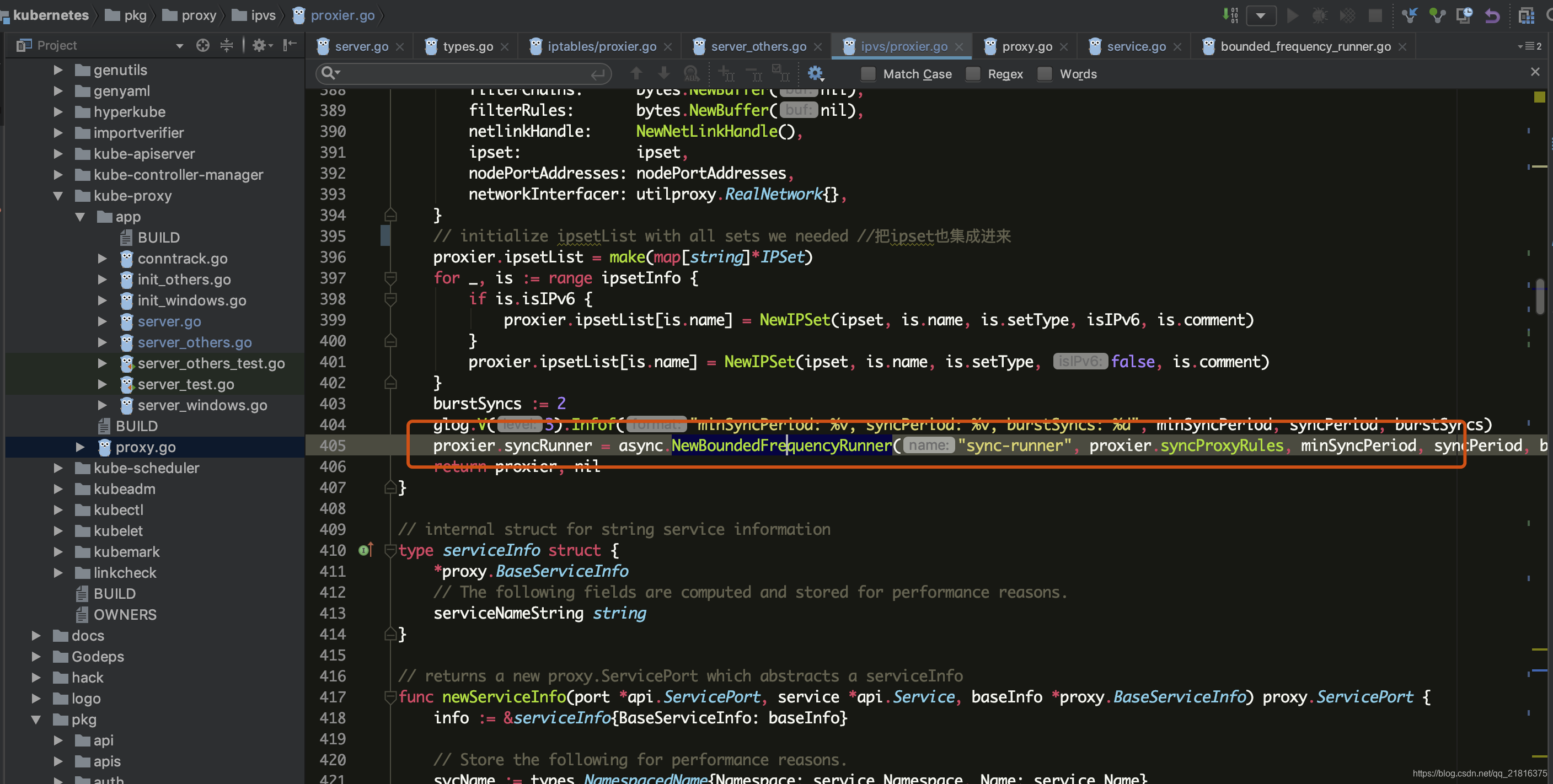Click the purple Revert arrow icon
The height and width of the screenshot is (784, 1553).
(x=1492, y=15)
